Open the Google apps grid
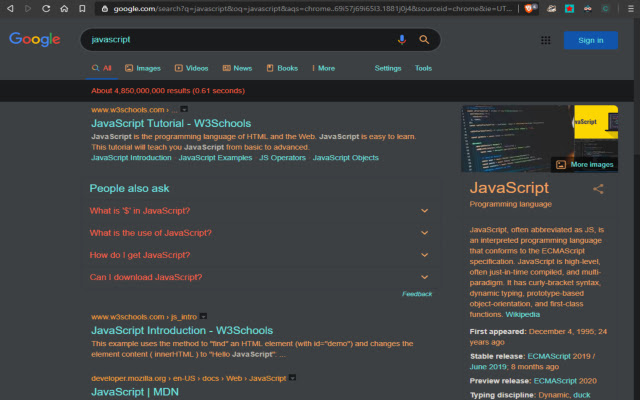Screen dimensions: 640x400 pyautogui.click(x=545, y=40)
